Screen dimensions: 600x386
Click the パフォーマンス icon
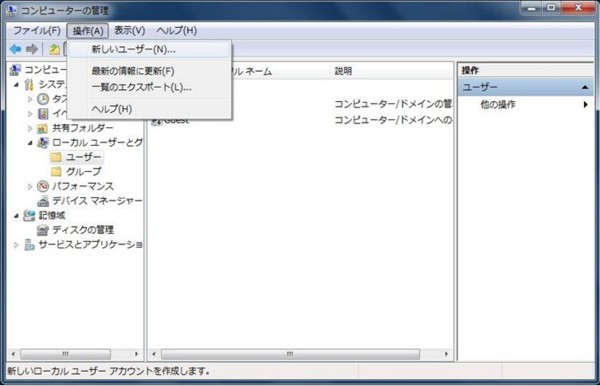(43, 186)
